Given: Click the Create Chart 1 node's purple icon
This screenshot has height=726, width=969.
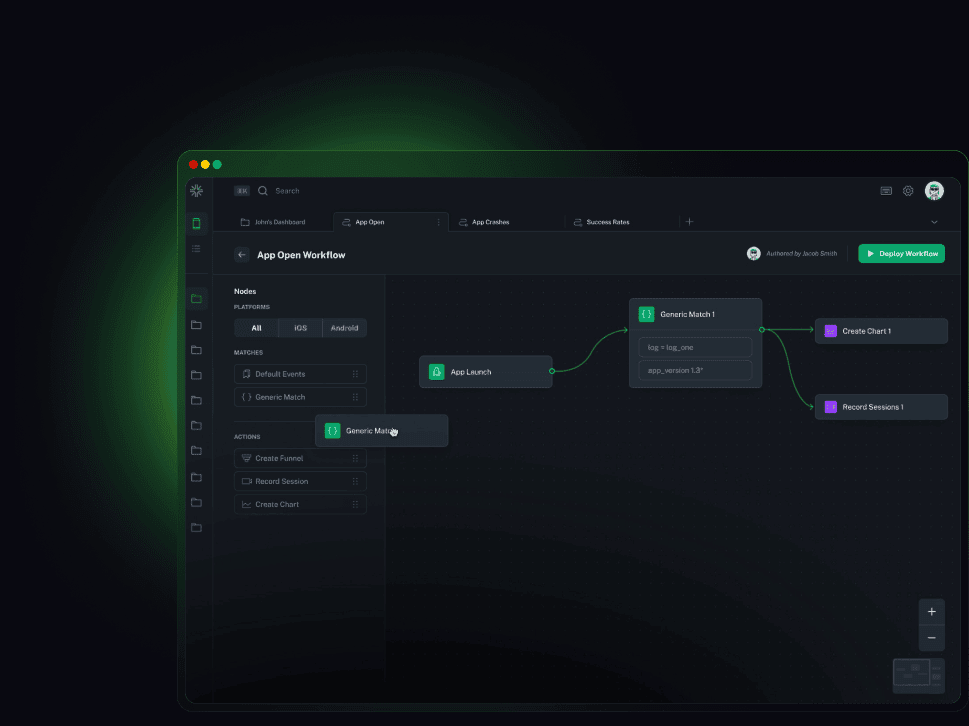Looking at the screenshot, I should click(x=831, y=331).
